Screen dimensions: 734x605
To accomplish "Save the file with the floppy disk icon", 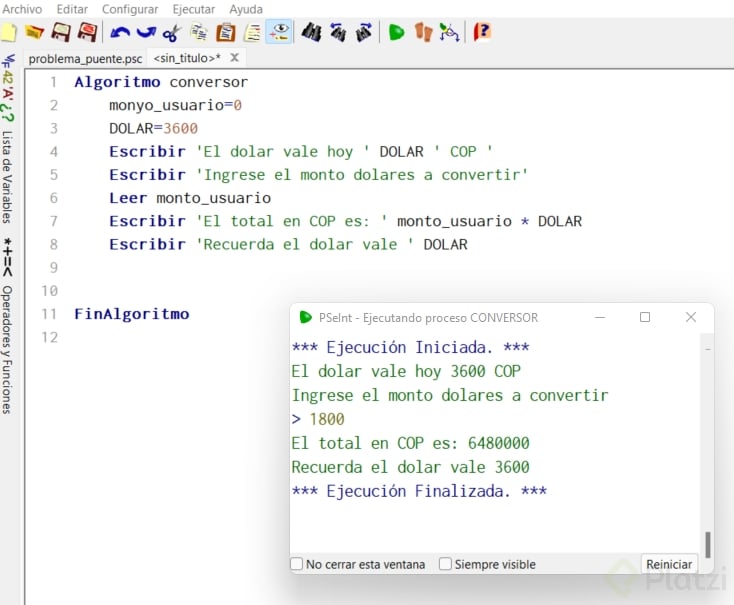I will click(x=60, y=32).
